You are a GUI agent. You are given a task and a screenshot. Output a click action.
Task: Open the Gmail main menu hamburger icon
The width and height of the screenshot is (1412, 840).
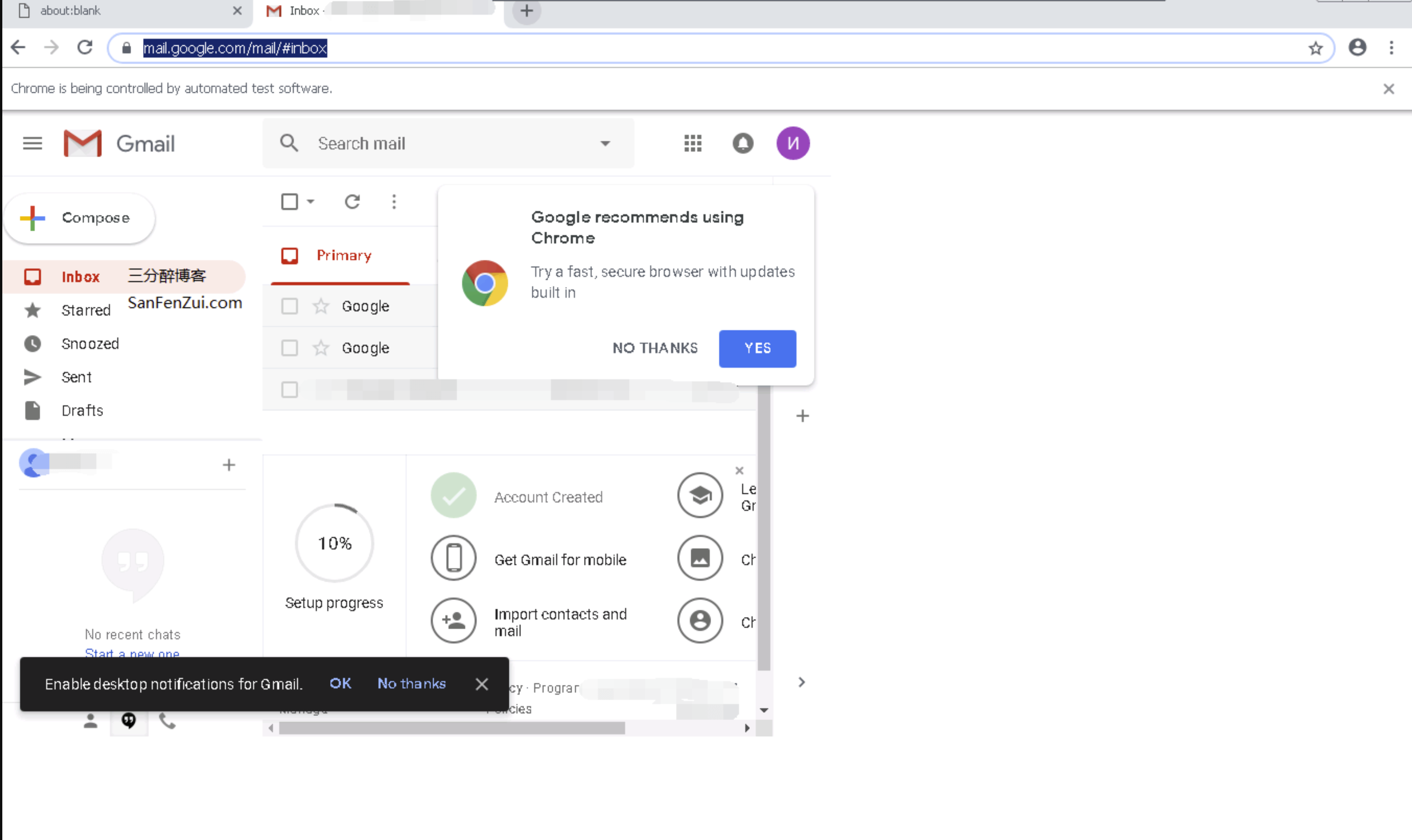pyautogui.click(x=32, y=144)
